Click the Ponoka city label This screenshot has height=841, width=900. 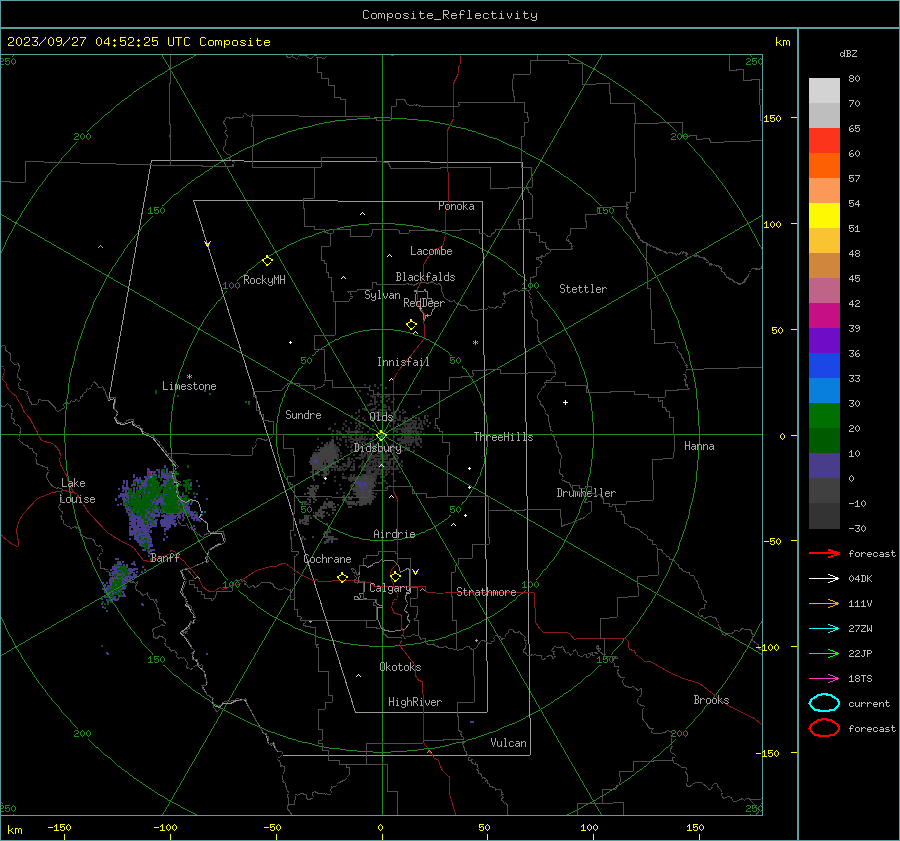456,206
